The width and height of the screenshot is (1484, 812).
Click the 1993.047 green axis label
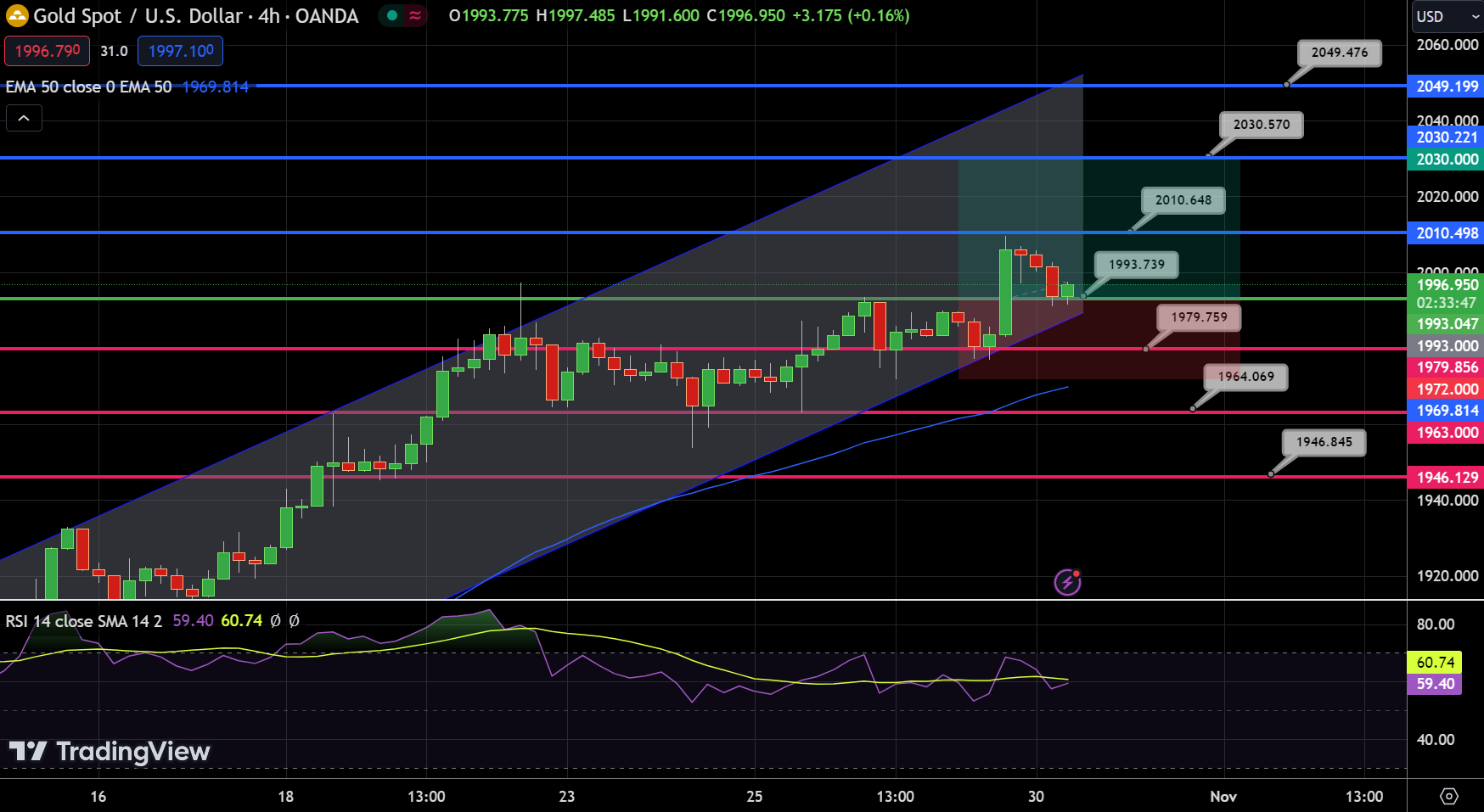point(1447,324)
